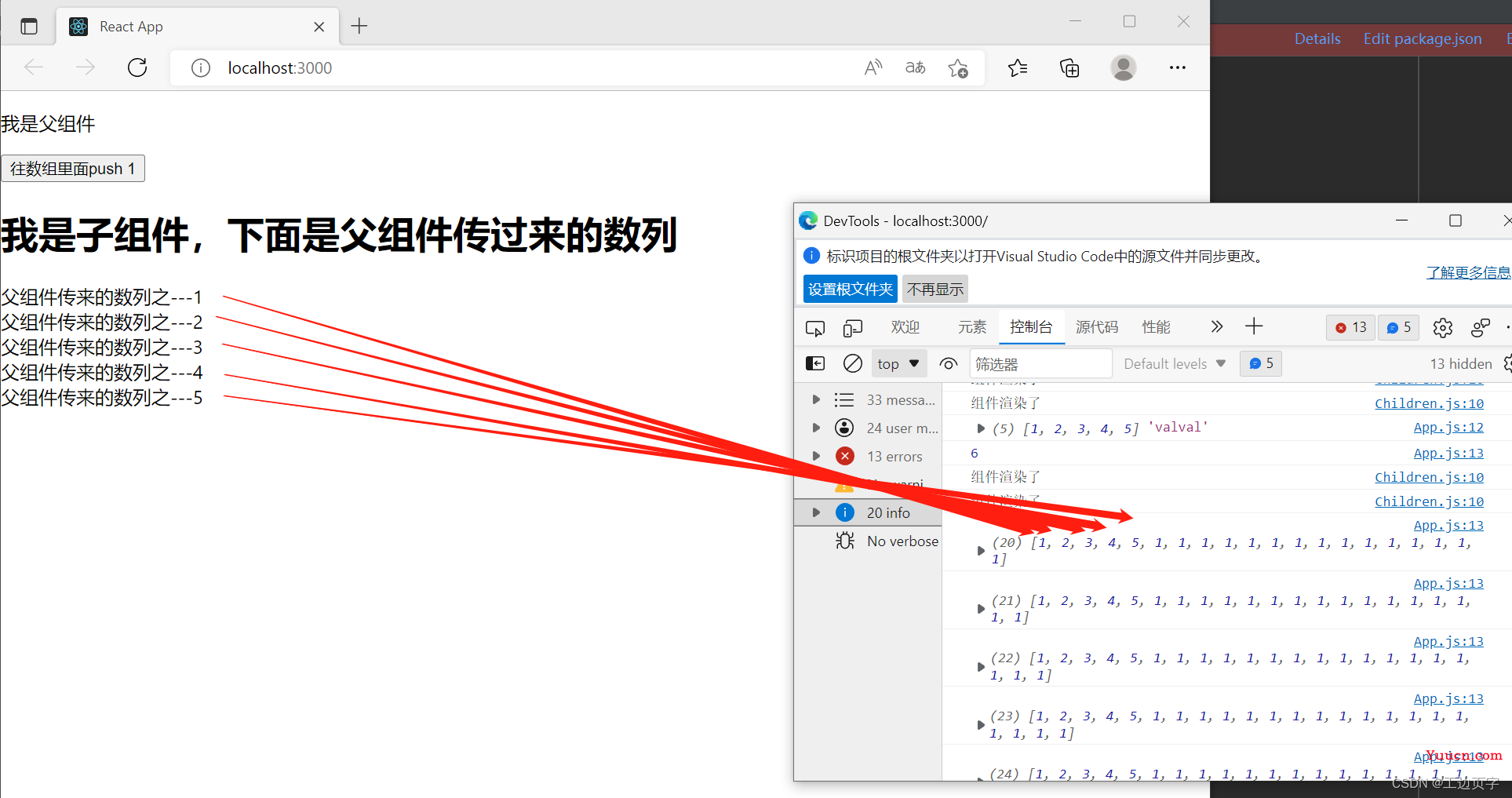Reload the localhost page
This screenshot has height=798, width=1512.
(x=137, y=67)
